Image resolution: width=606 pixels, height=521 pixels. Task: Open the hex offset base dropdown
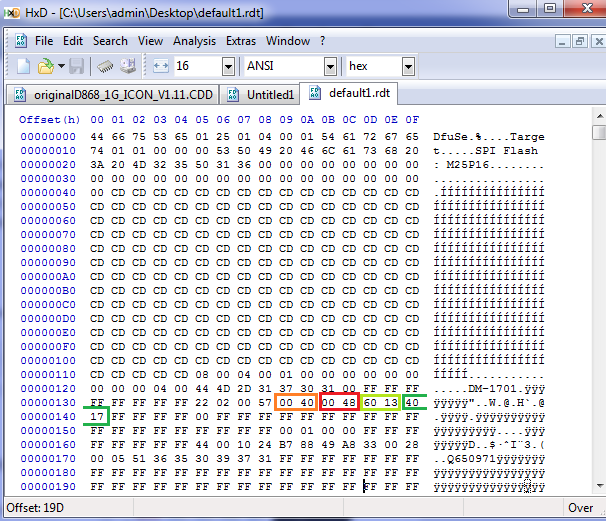(x=408, y=66)
